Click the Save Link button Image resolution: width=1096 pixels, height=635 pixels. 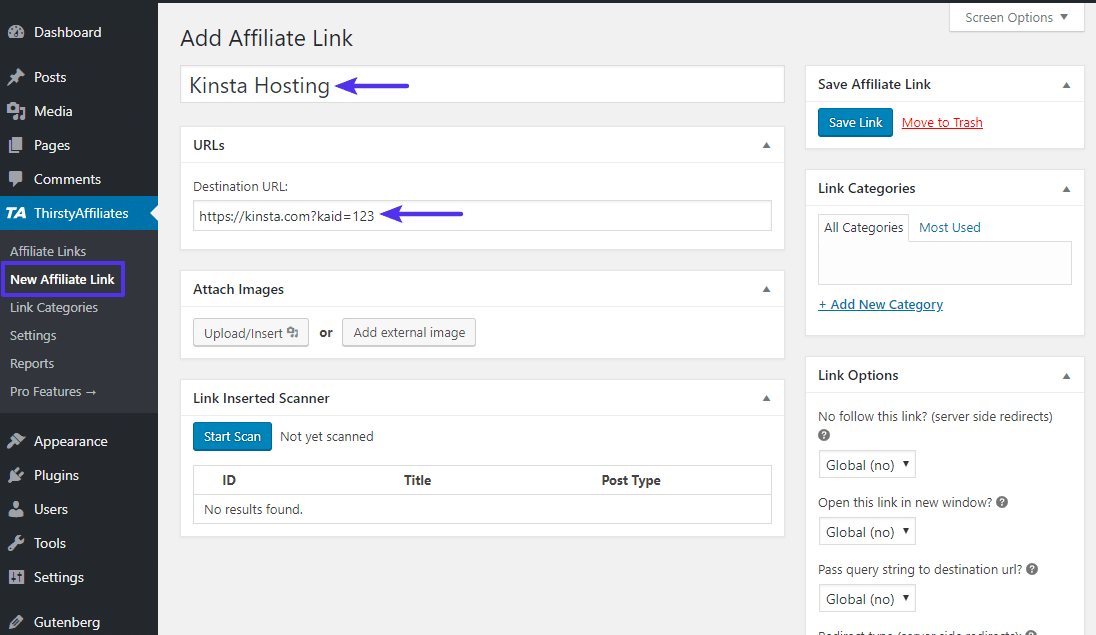(x=855, y=121)
